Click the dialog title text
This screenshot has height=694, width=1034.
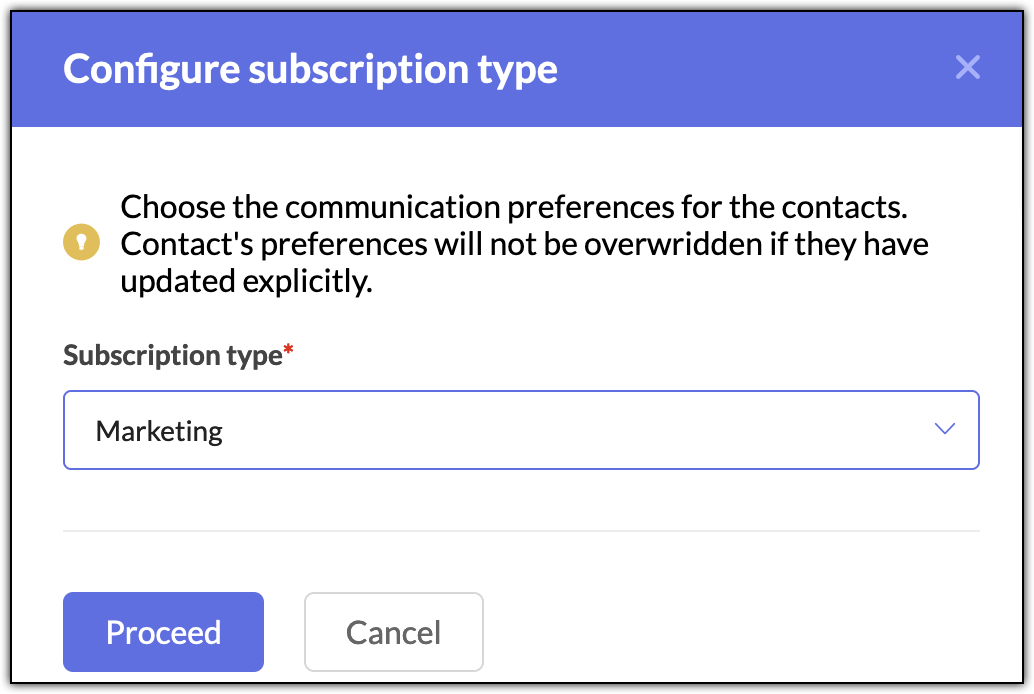[310, 70]
